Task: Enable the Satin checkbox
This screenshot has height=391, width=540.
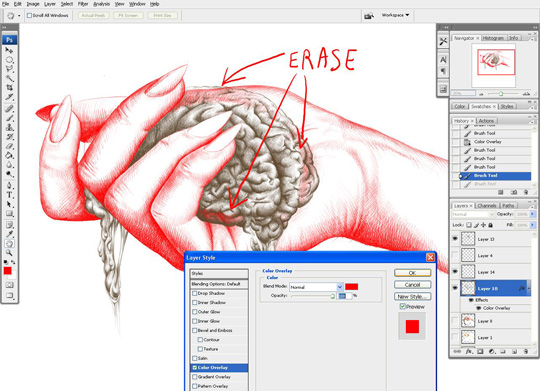Action: (x=195, y=358)
